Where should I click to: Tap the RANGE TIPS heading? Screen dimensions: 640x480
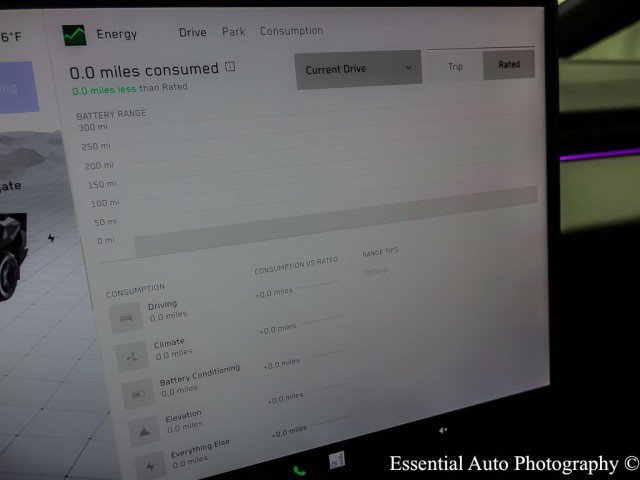pos(380,253)
